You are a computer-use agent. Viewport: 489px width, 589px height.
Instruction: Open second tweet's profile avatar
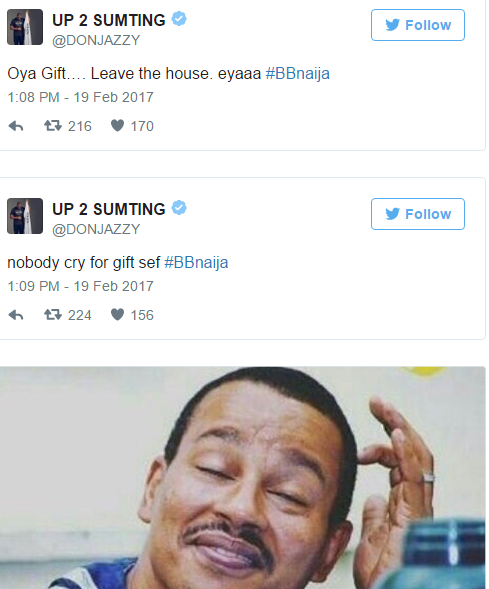tap(25, 216)
